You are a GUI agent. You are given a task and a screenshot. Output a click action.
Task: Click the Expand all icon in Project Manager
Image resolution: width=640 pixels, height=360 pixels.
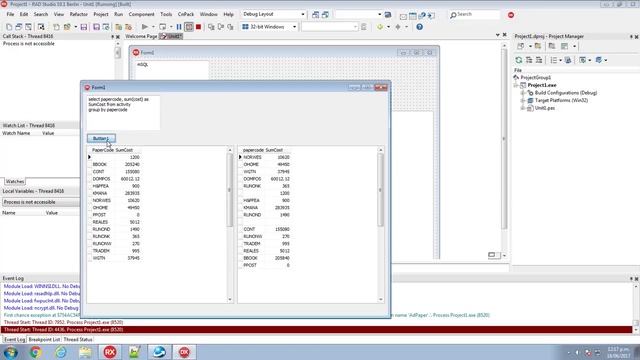click(x=529, y=60)
